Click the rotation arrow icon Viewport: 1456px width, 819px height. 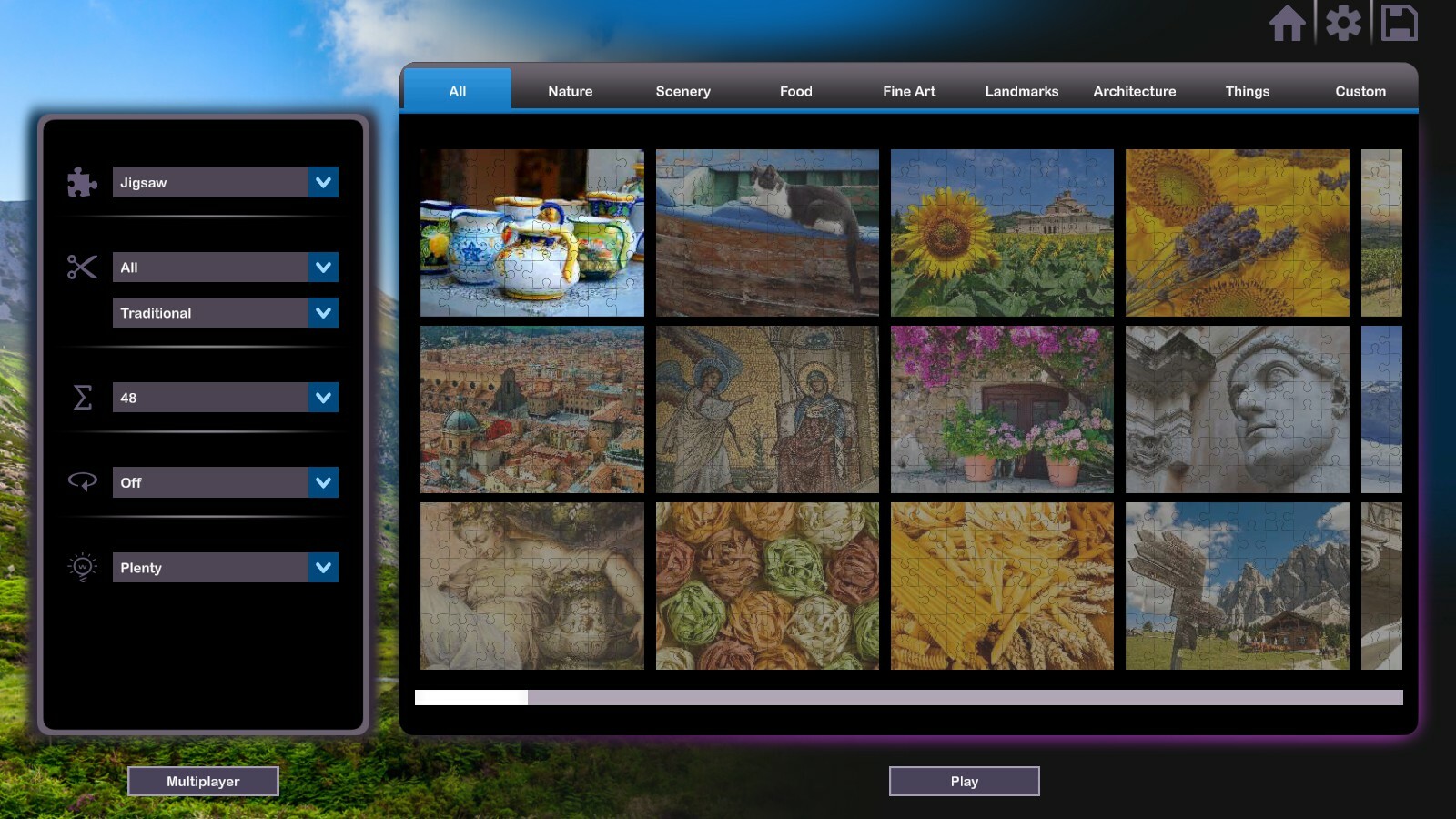[82, 482]
